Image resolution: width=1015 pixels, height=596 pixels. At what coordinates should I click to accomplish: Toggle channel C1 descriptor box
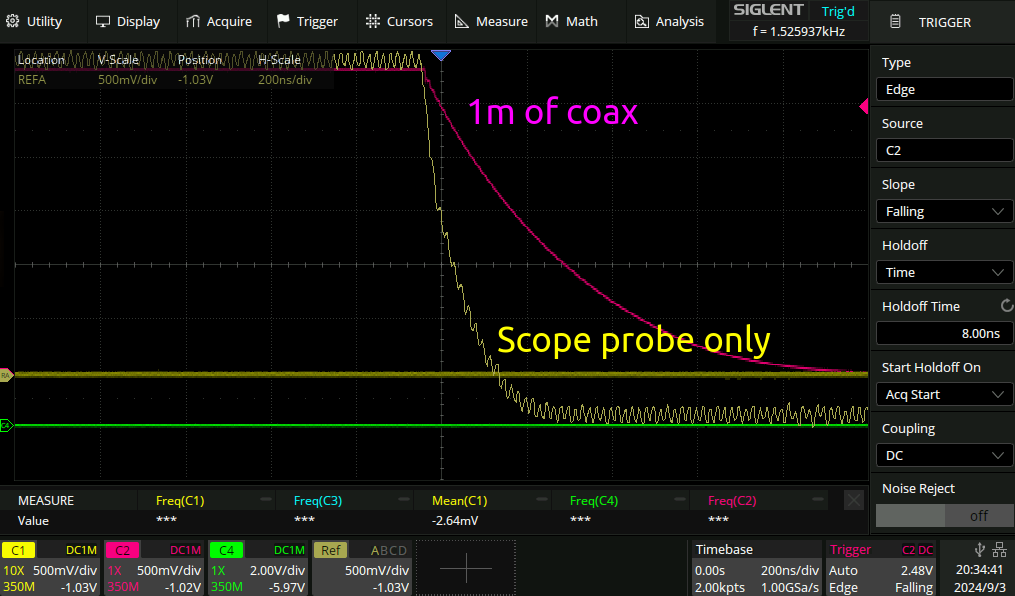click(50, 568)
